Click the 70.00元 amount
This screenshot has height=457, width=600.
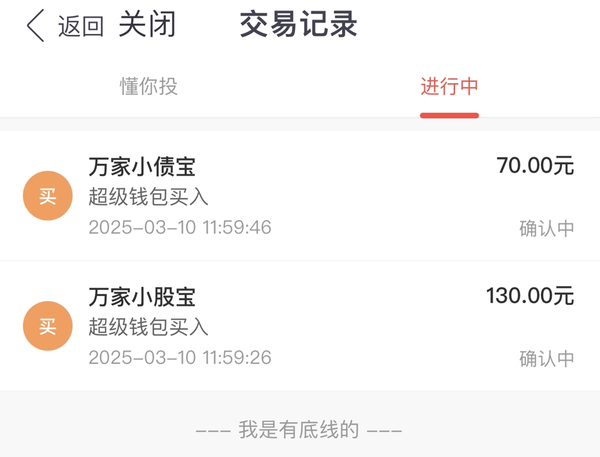click(535, 166)
